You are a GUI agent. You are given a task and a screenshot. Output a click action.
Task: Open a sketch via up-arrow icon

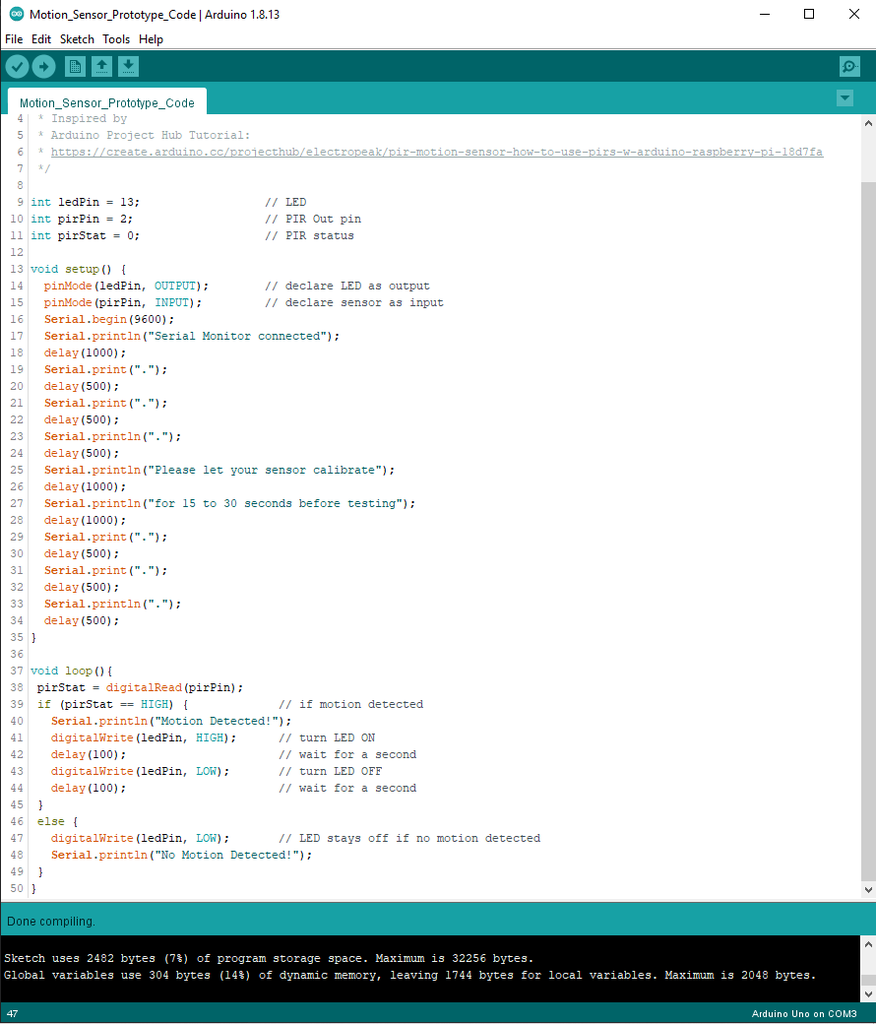click(x=101, y=67)
